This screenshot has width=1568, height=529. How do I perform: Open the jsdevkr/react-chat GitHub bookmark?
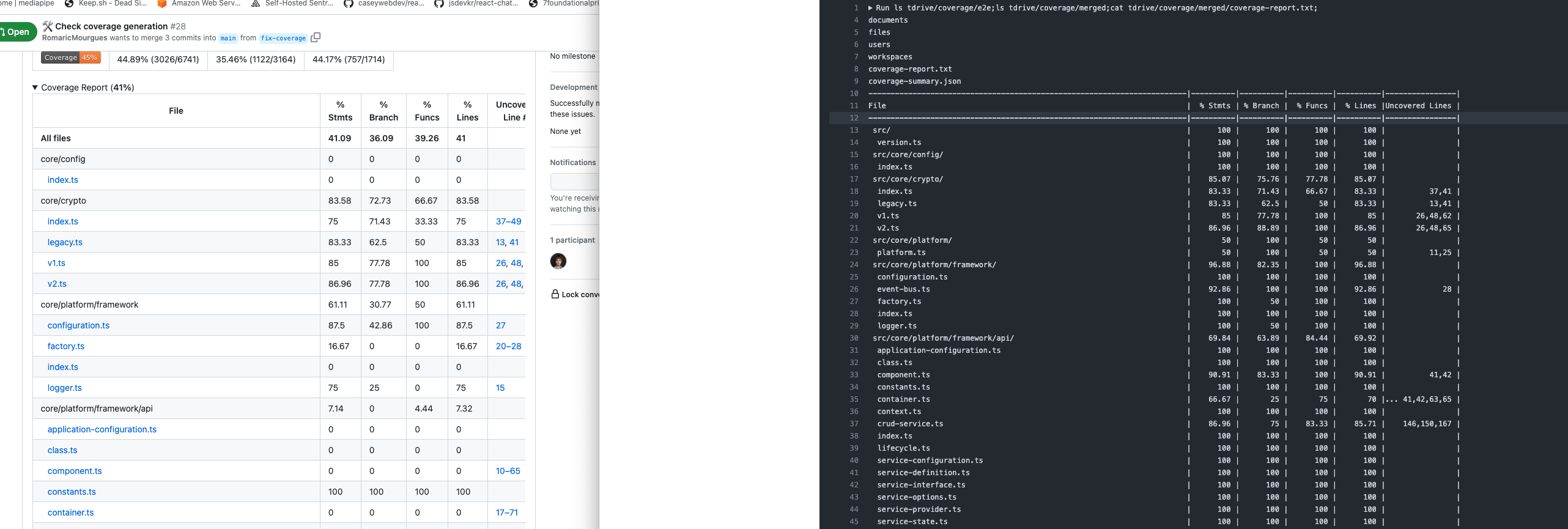[476, 4]
